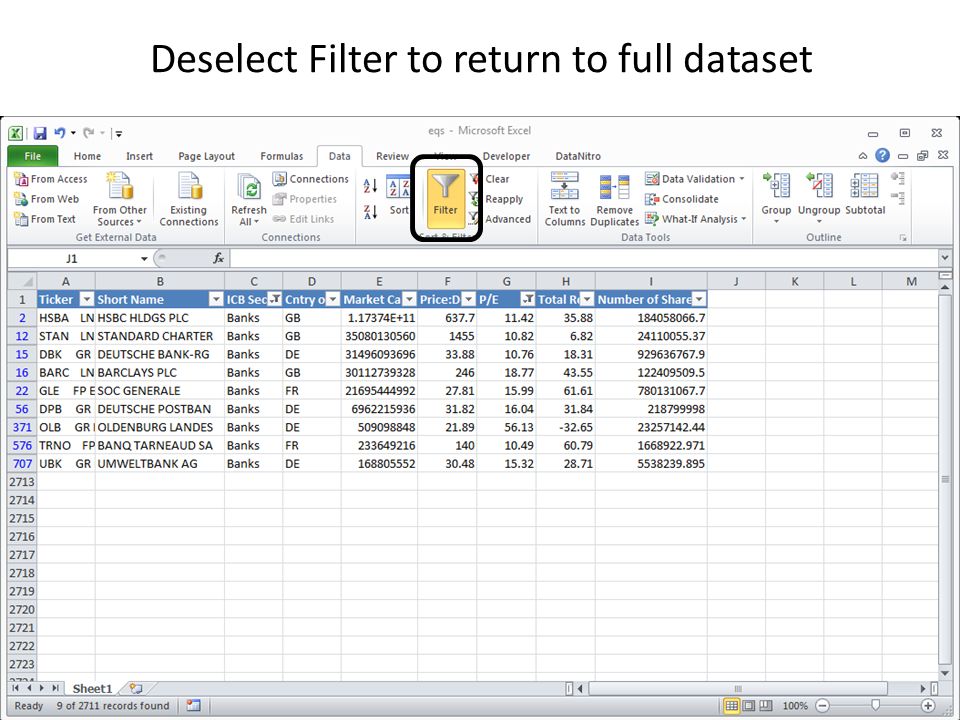
Task: Open Market Cap column filter dropdown
Action: pos(410,299)
